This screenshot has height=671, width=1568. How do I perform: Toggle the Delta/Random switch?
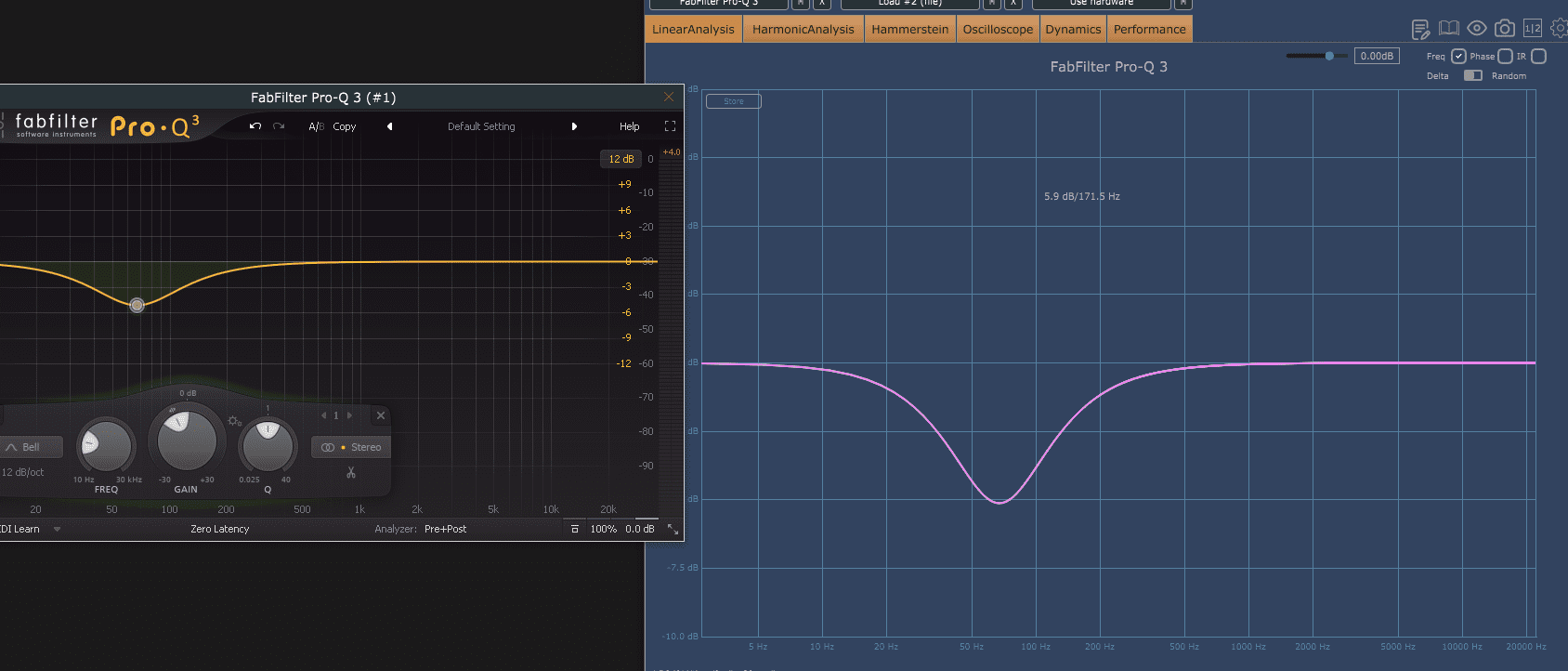tap(1473, 76)
